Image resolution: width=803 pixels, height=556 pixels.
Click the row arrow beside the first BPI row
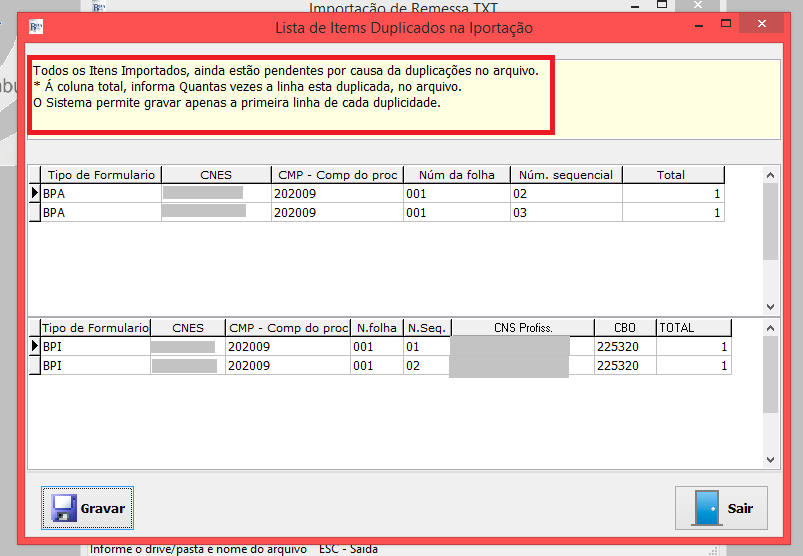tap(34, 347)
